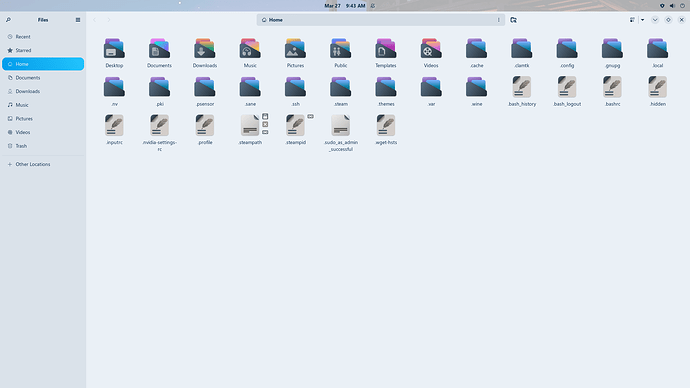Toggle between grid and list view
Viewport: 690px width, 388px height.
coord(632,20)
